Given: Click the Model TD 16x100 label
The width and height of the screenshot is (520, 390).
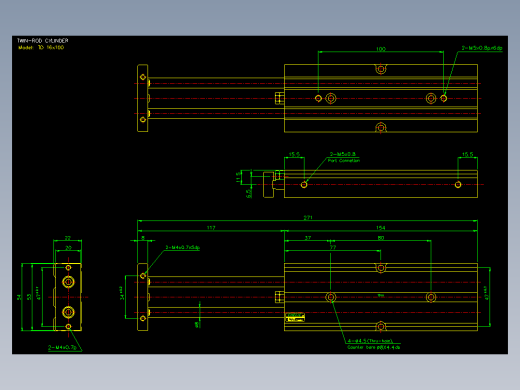Looking at the screenshot, I should coord(41,47).
